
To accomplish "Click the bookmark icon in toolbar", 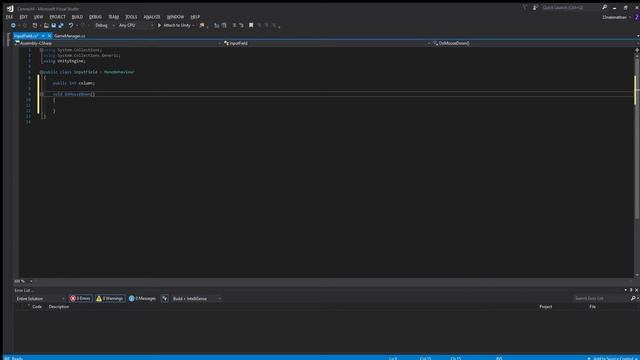I will click(x=251, y=25).
